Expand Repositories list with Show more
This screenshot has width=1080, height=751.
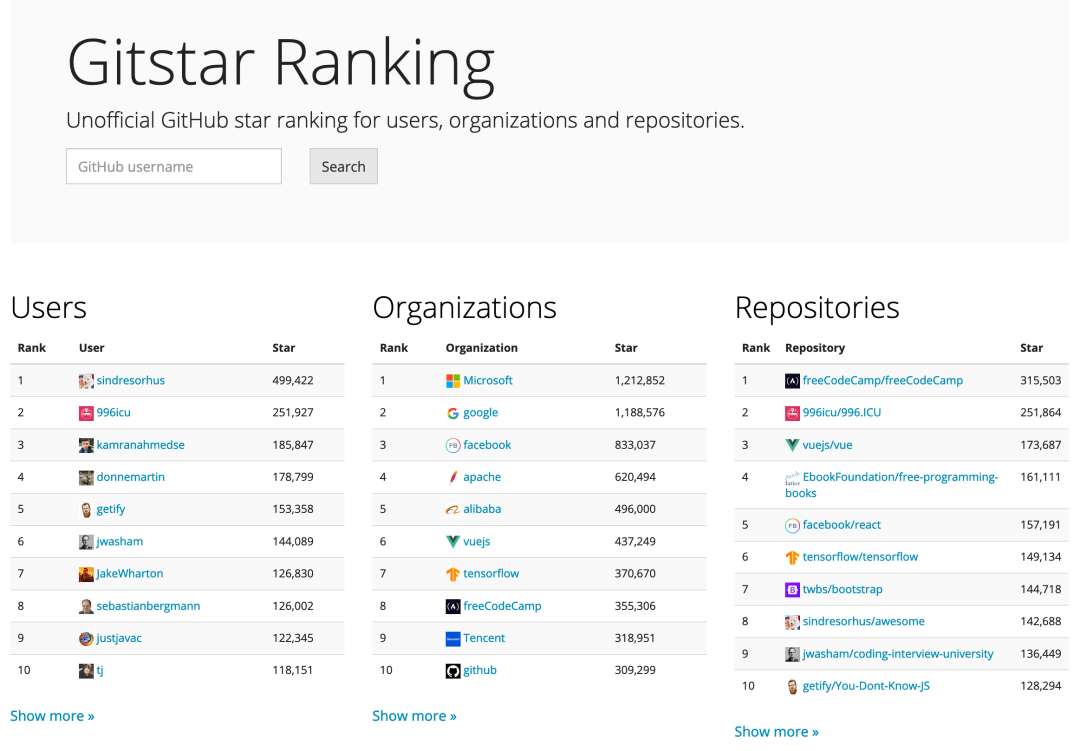776,732
